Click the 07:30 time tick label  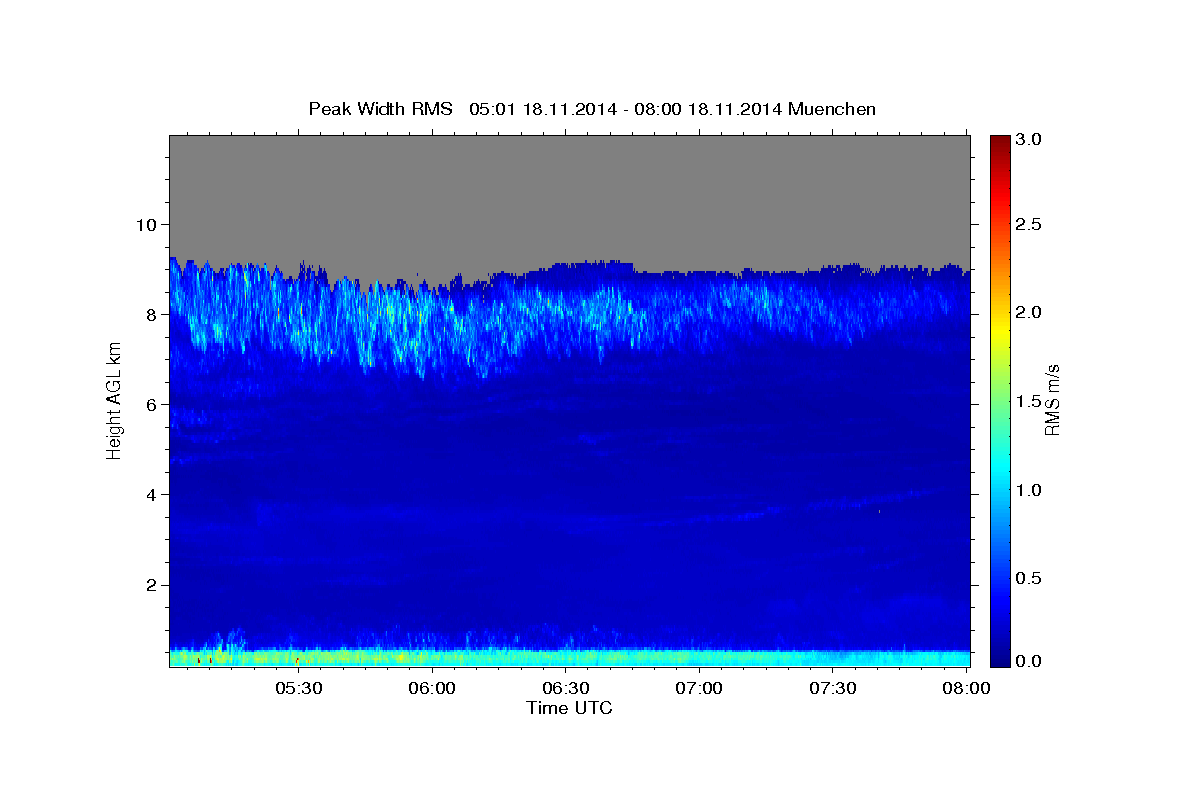(834, 688)
